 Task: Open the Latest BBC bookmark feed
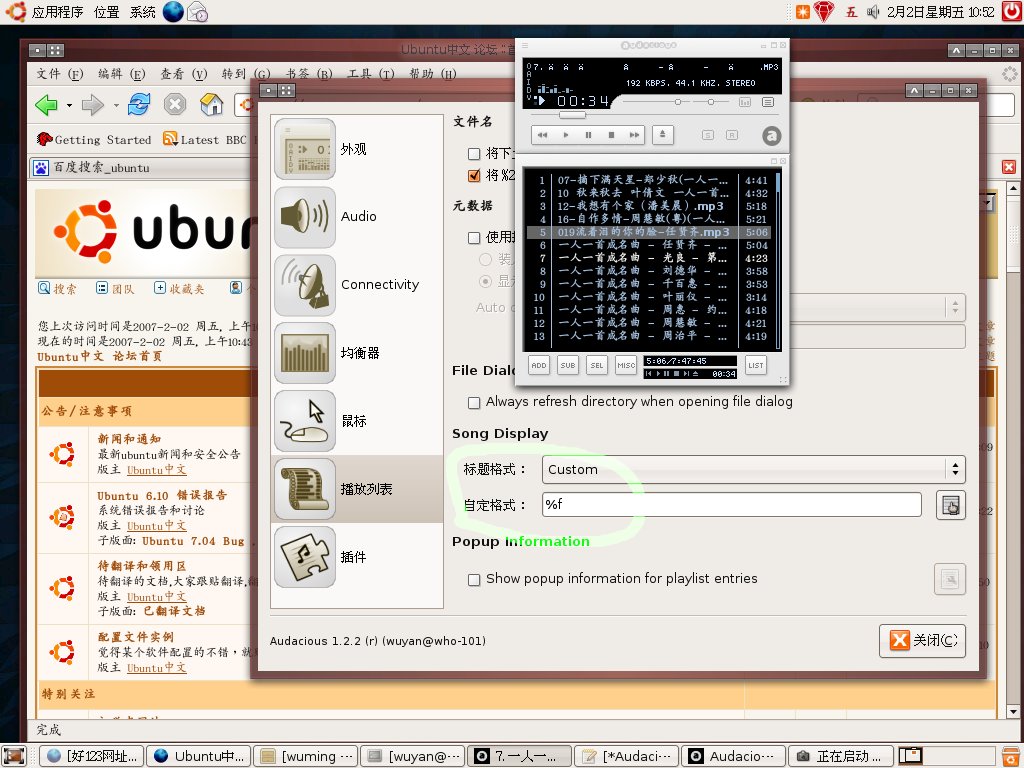(205, 139)
